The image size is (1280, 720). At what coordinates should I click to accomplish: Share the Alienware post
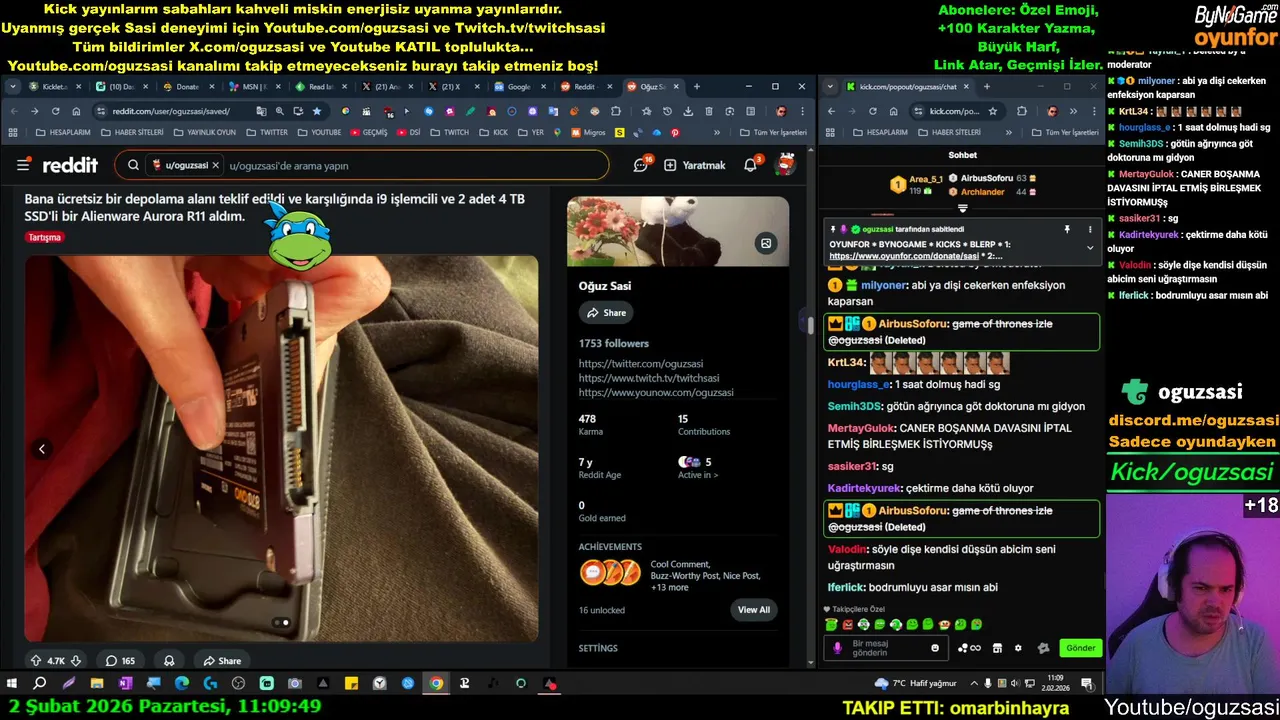[x=222, y=661]
